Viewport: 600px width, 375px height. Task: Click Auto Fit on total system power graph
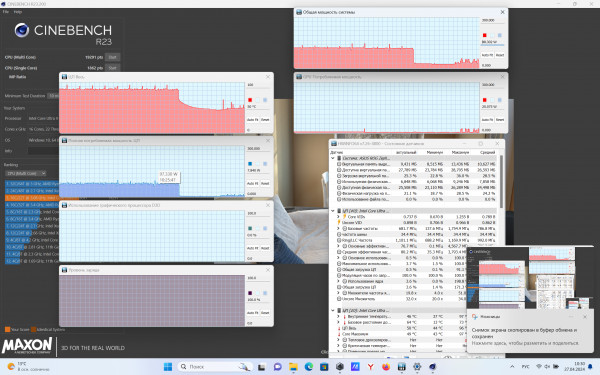[x=487, y=55]
